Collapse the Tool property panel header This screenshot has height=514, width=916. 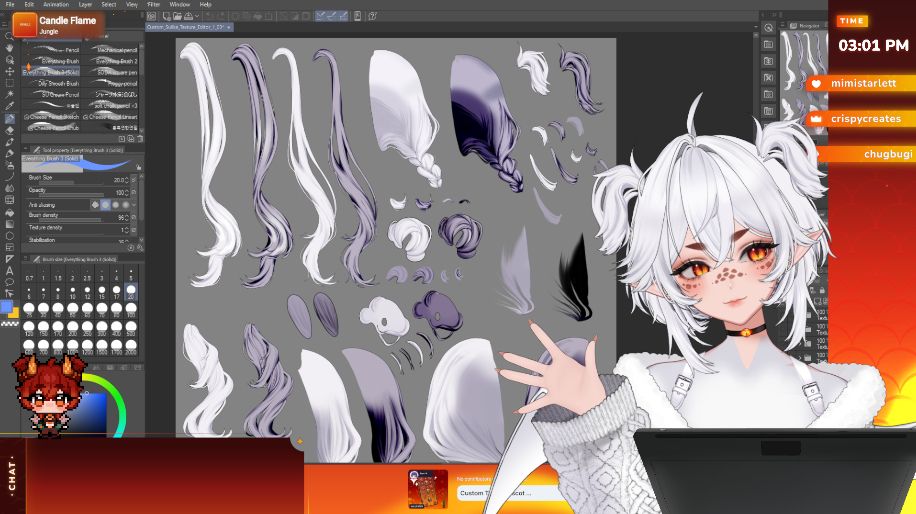(26, 150)
